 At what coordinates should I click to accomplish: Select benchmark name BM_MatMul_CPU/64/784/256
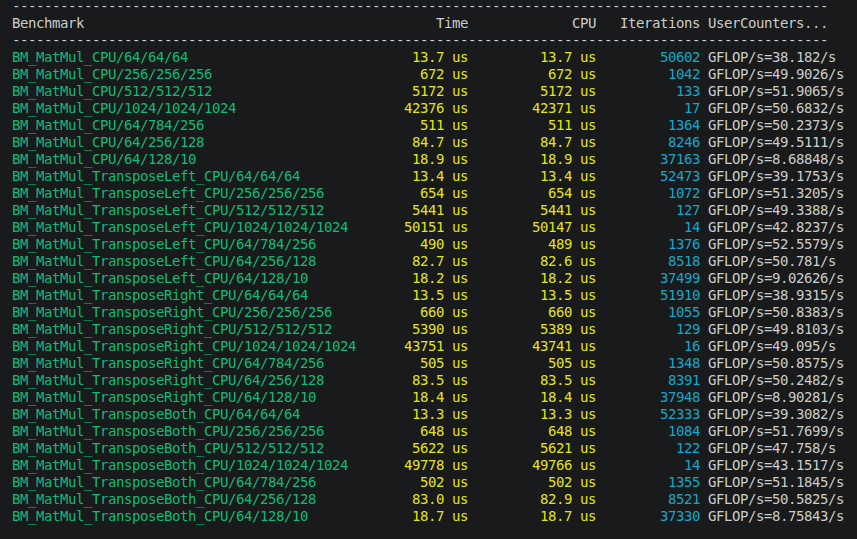click(x=108, y=125)
